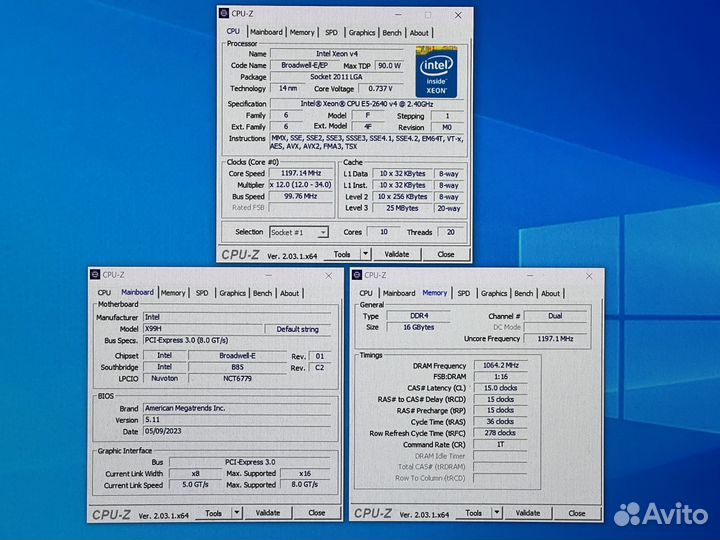Click Close button in top CPU window
Viewport: 720px width, 540px height.
[x=446, y=254]
